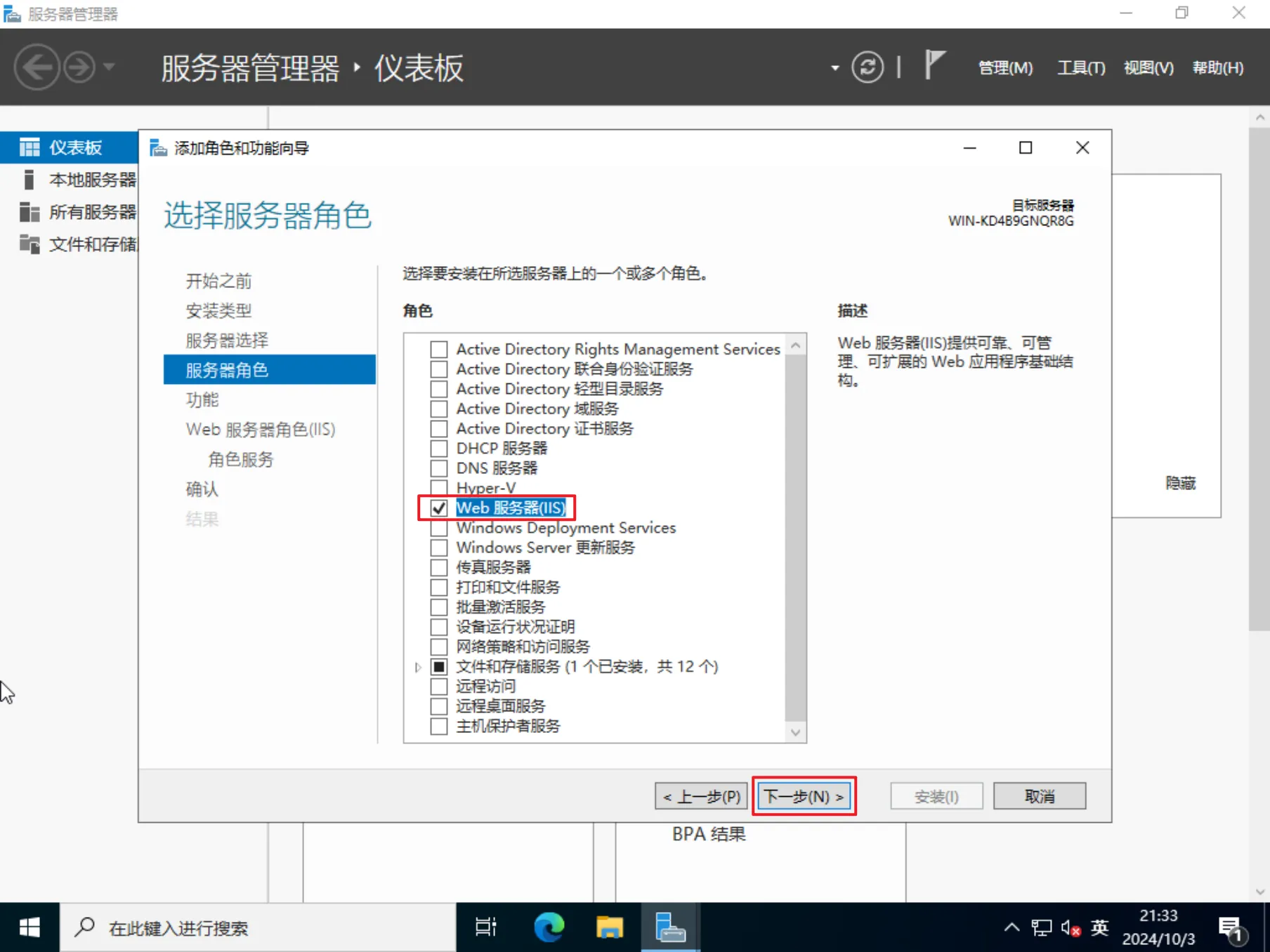
Task: Click the taskbar search box
Action: 258,927
